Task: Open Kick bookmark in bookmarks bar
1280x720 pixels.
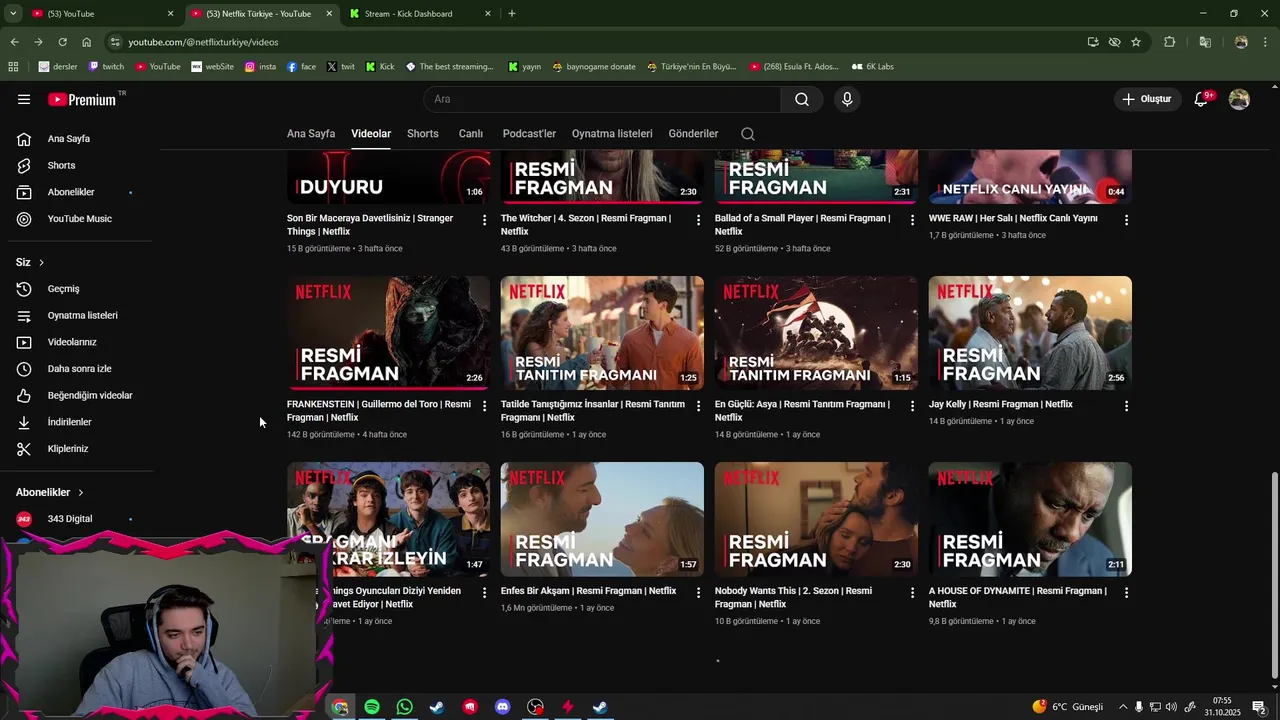Action: (381, 67)
